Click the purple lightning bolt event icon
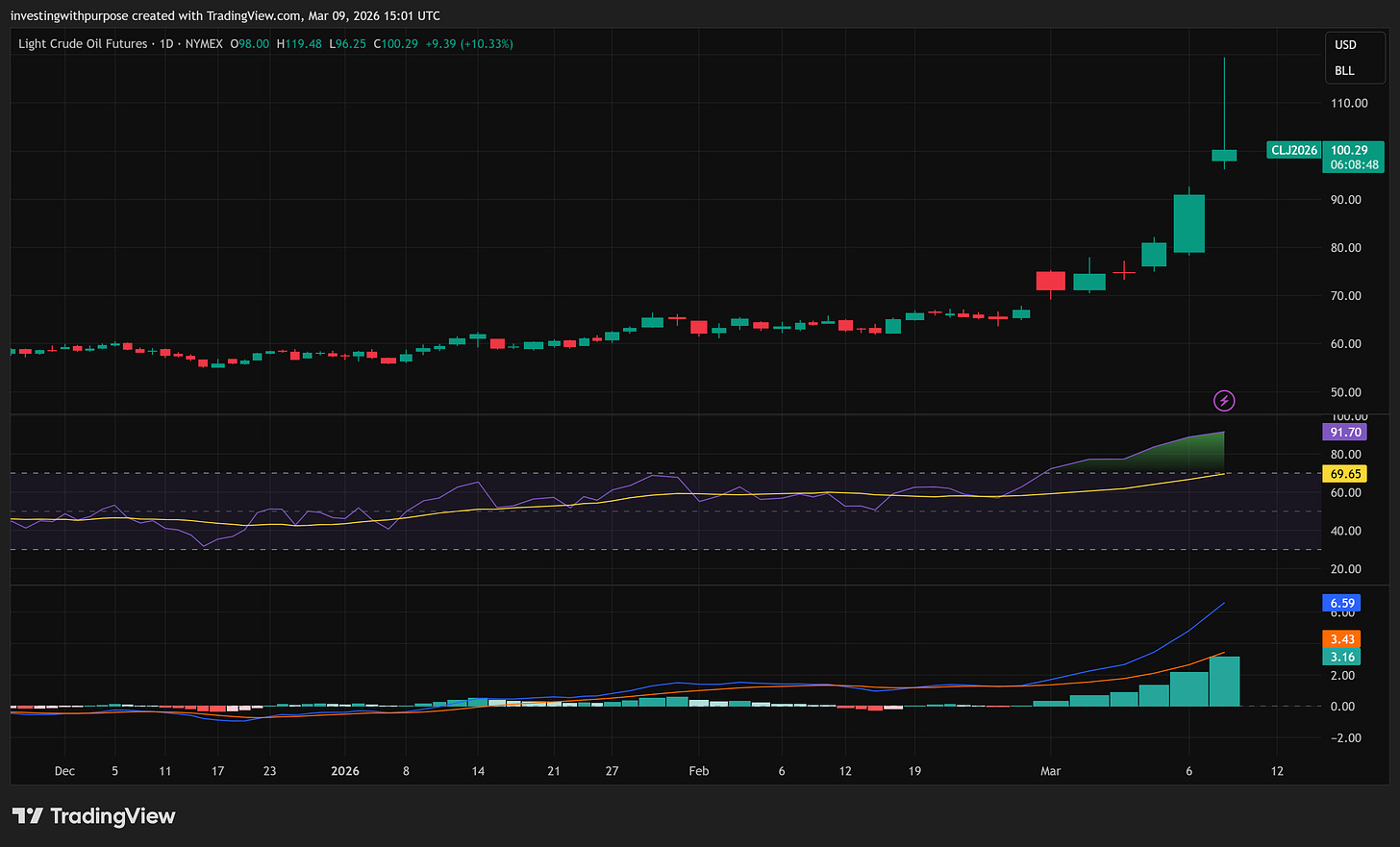 (1224, 400)
